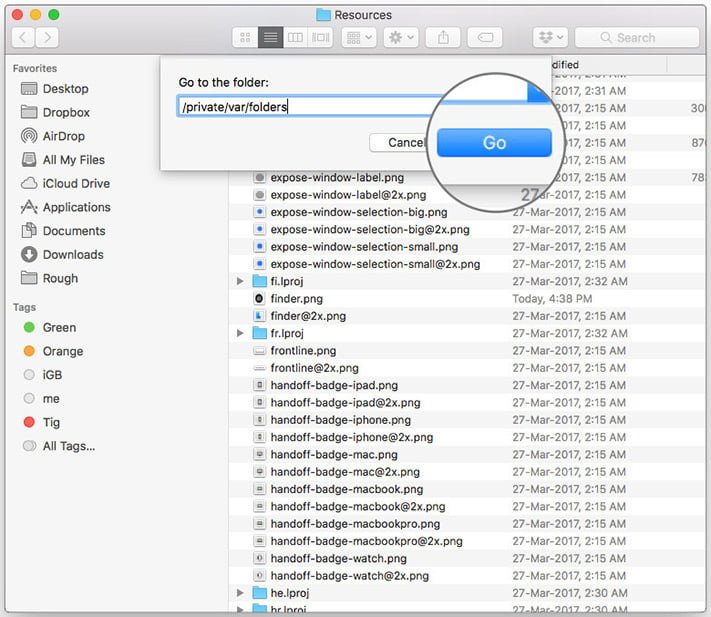This screenshot has width=711, height=617.
Task: Click the blue Go button
Action: (x=494, y=143)
